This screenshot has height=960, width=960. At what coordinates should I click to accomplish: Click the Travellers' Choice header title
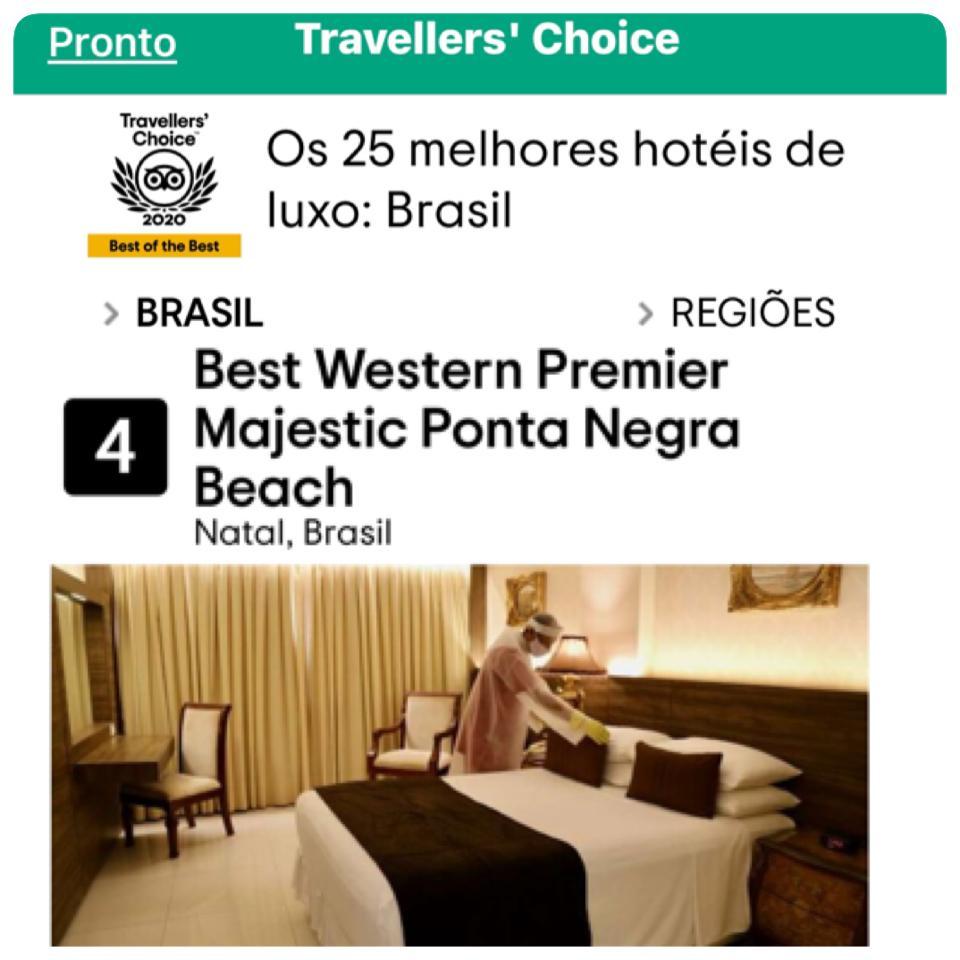(487, 39)
